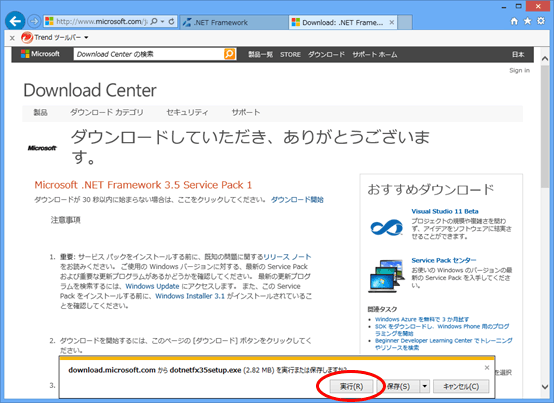Open browser Tools gear icon
The width and height of the screenshot is (554, 403).
pyautogui.click(x=541, y=21)
